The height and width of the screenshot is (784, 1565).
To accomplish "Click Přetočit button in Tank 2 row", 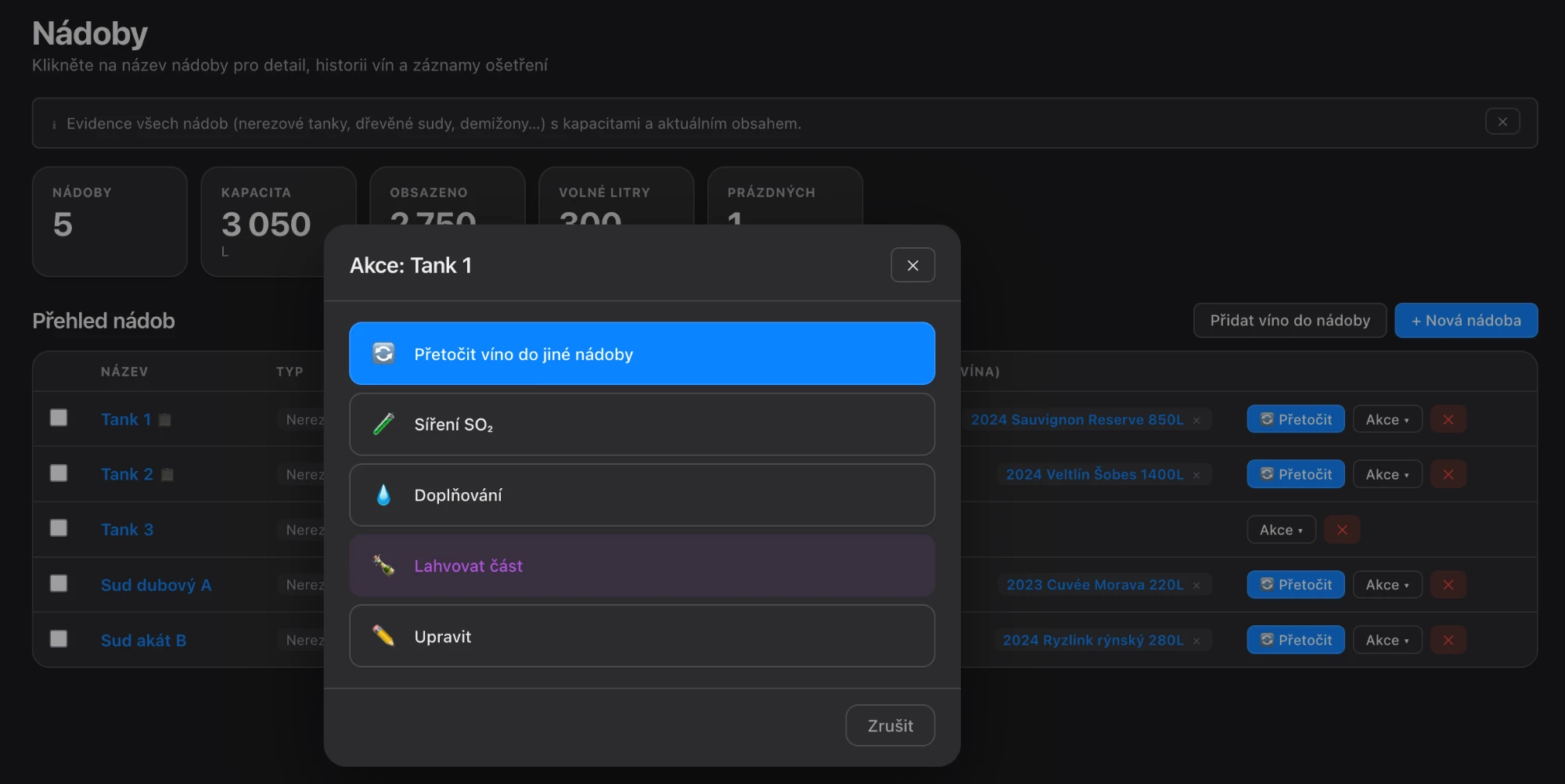I will pyautogui.click(x=1296, y=474).
